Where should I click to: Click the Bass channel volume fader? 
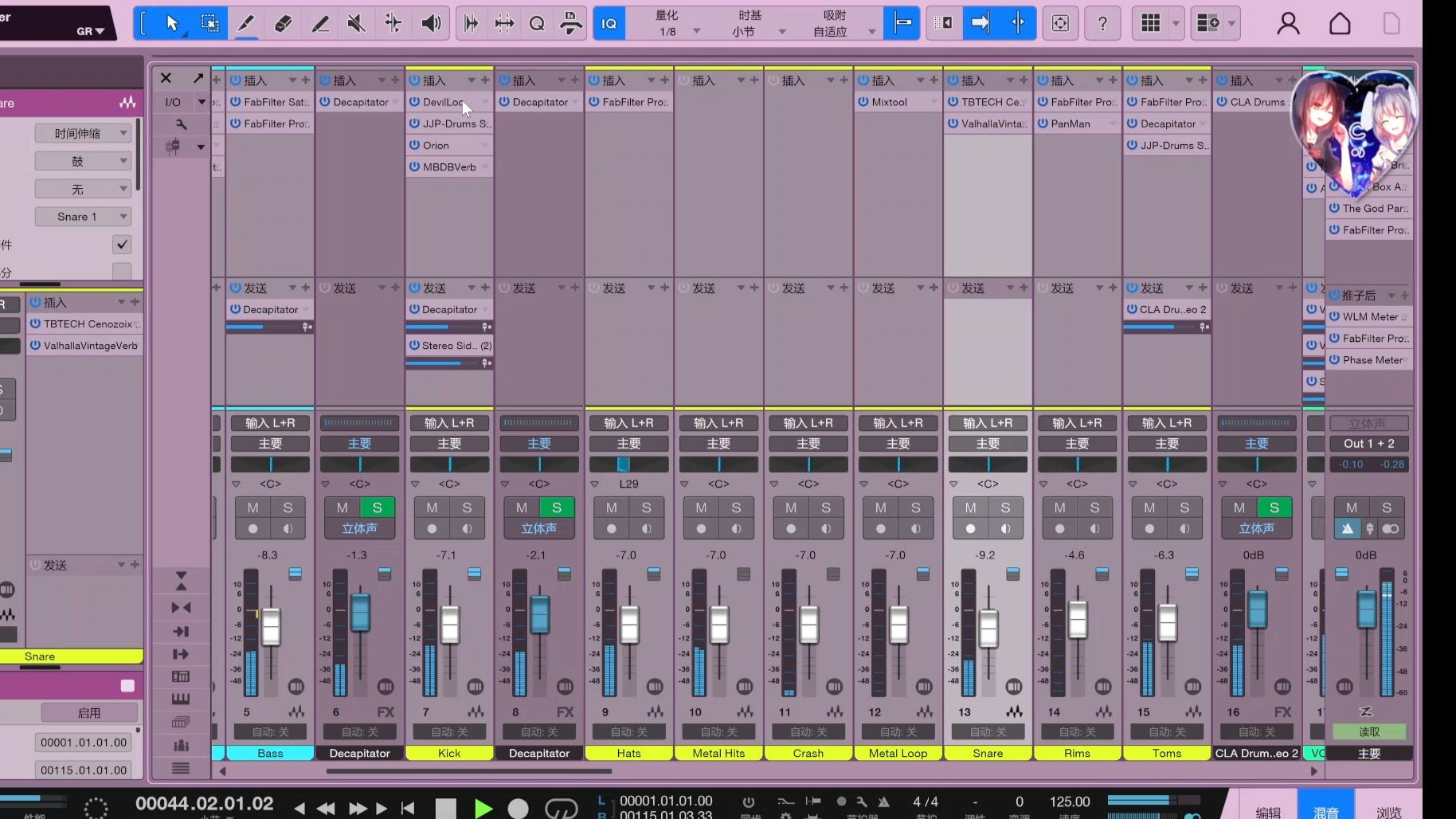coord(271,626)
